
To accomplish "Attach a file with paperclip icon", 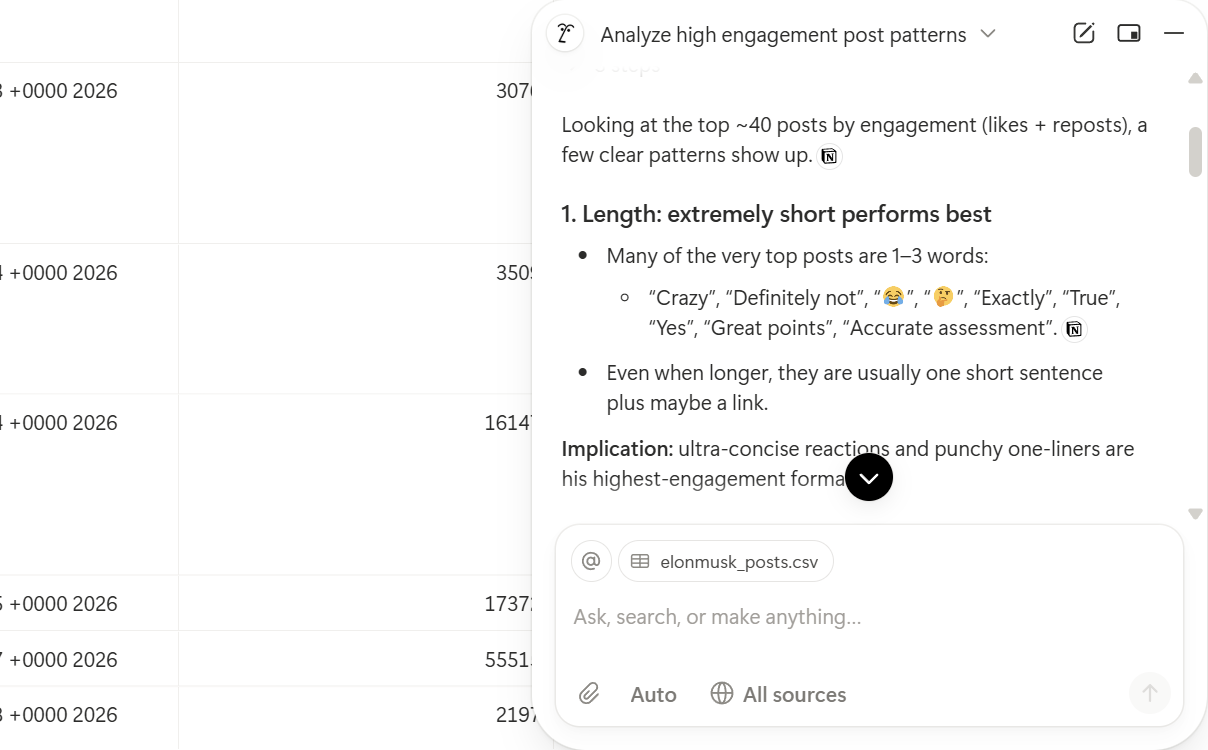I will (589, 693).
